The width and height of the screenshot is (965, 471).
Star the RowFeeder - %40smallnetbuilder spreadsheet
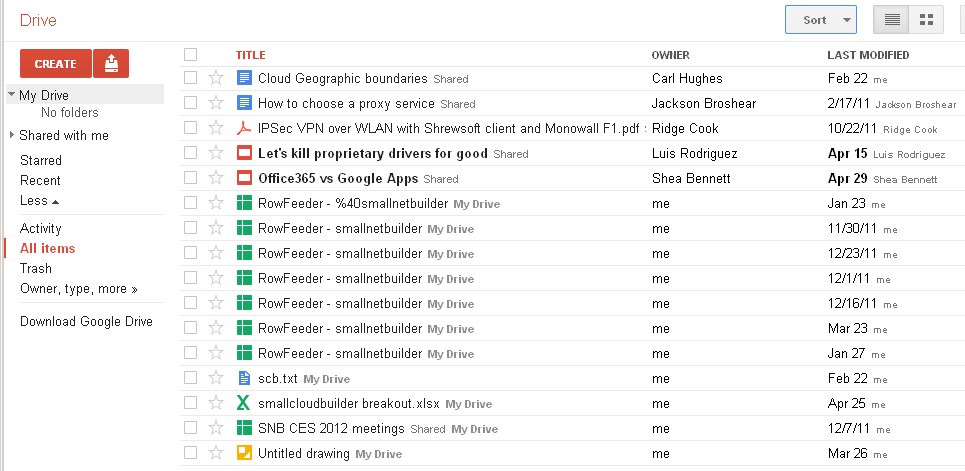[x=215, y=203]
